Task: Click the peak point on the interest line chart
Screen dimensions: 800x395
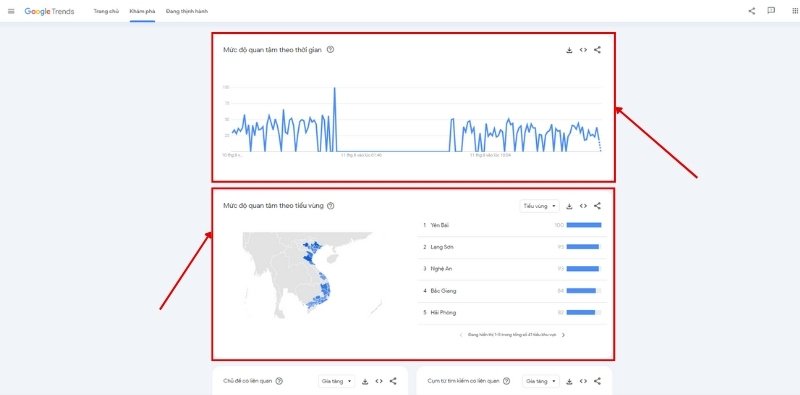Action: (x=335, y=88)
